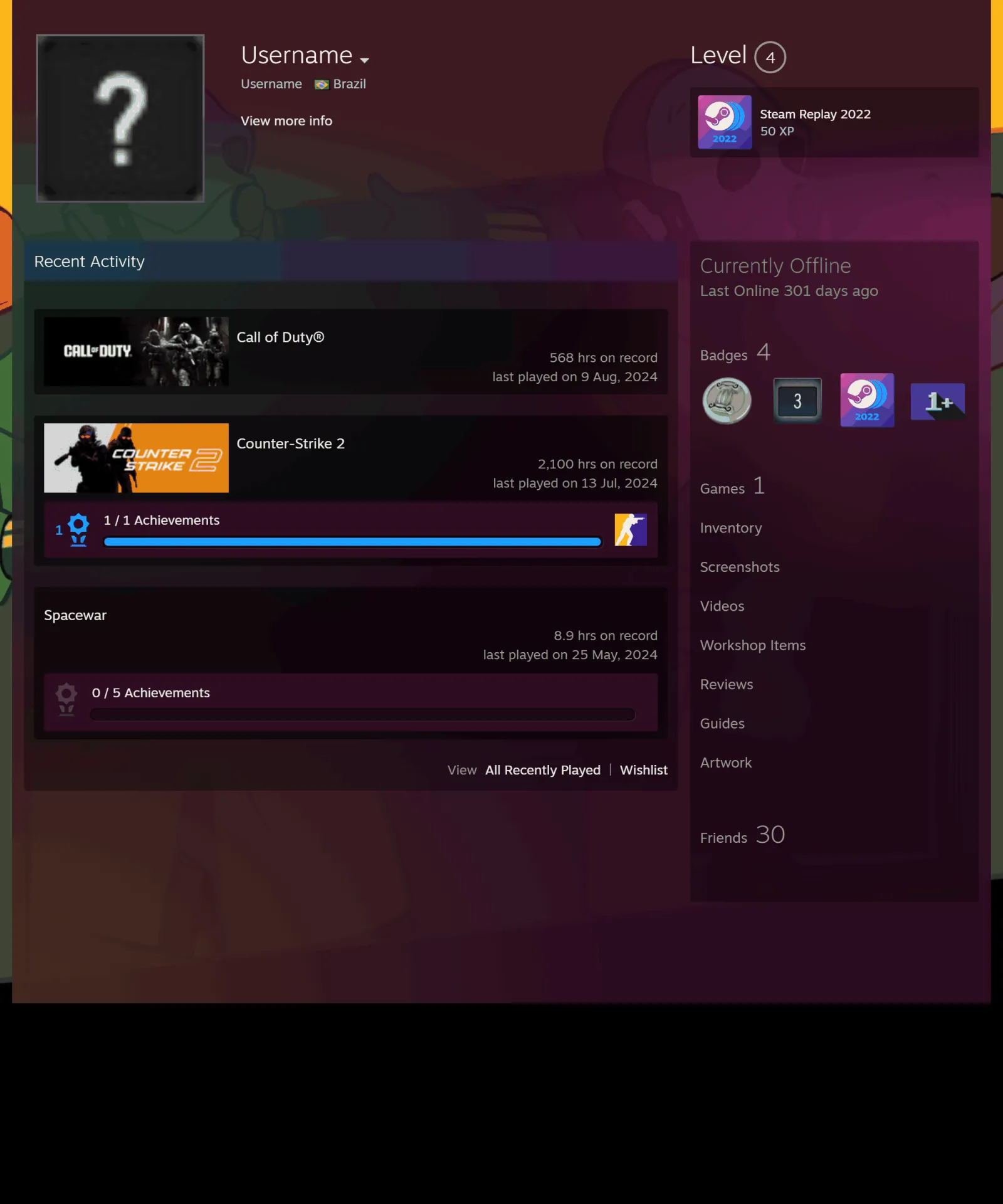Screen dimensions: 1003x1204
Task: Open the Steam Replay 2022 featured badge icon
Action: click(725, 122)
